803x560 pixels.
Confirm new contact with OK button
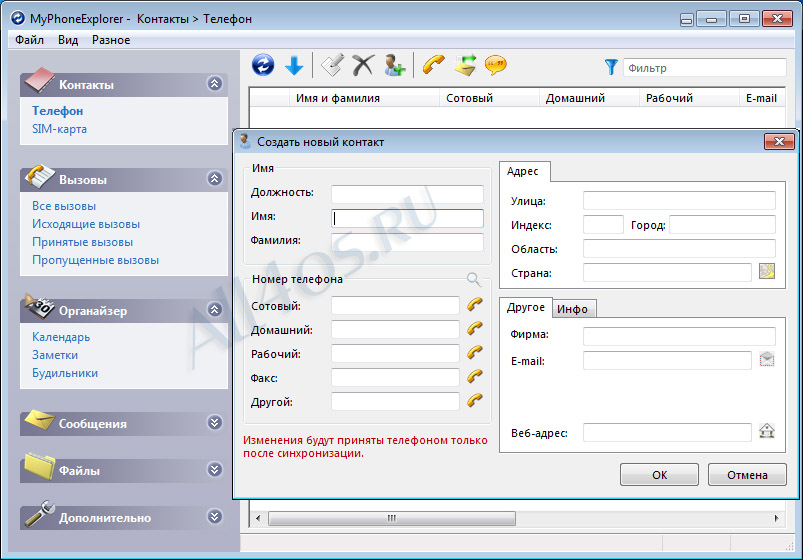coord(659,475)
